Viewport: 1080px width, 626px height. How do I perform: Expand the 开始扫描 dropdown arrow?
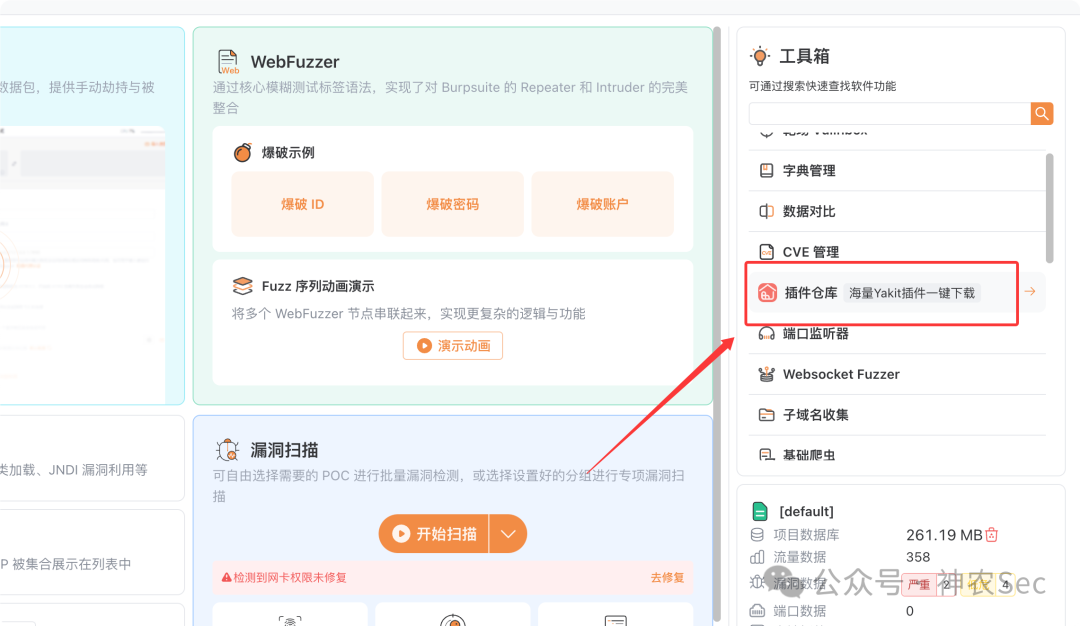508,534
